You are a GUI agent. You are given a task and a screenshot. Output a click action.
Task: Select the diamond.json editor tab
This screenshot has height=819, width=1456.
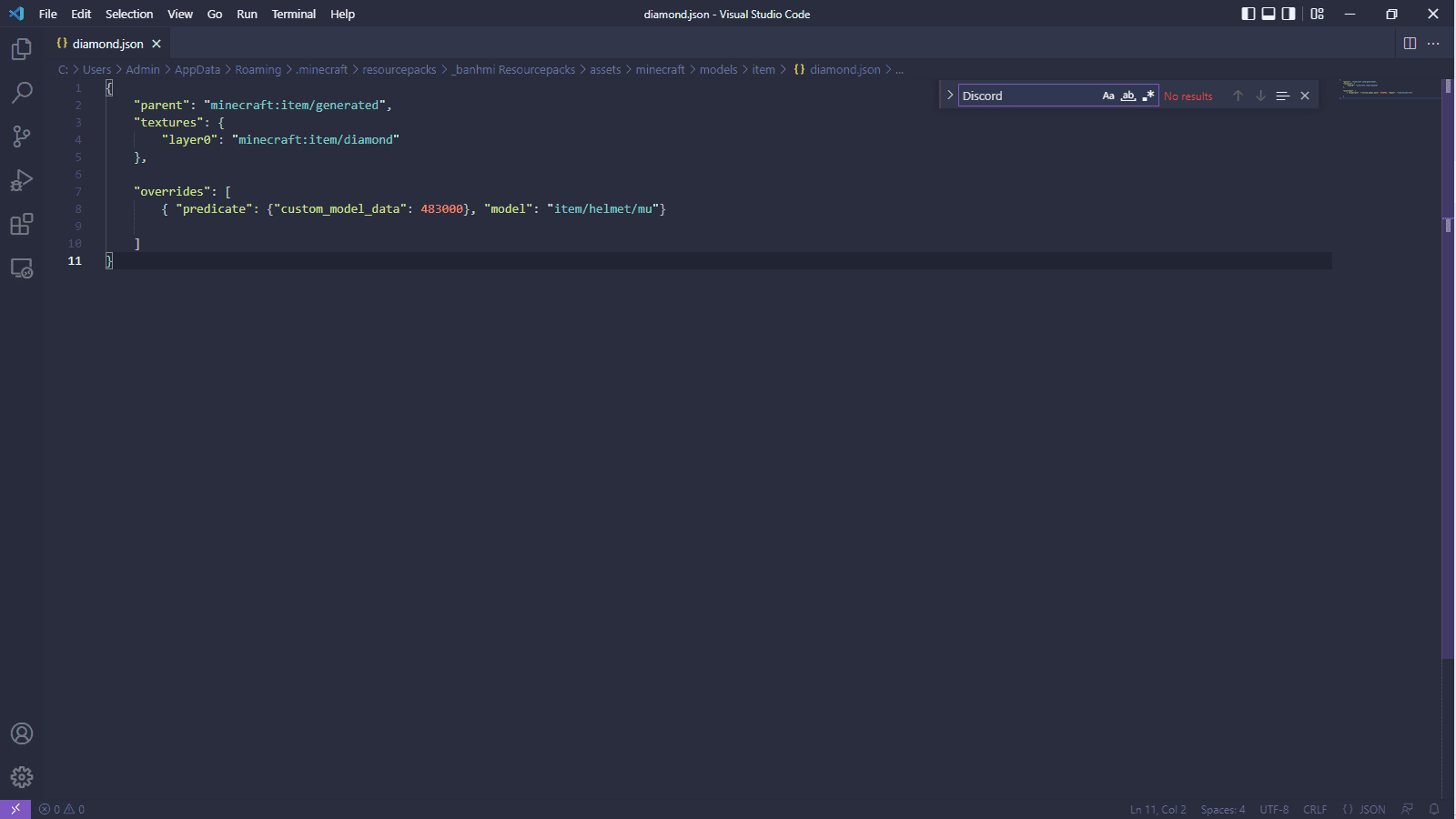(x=108, y=44)
